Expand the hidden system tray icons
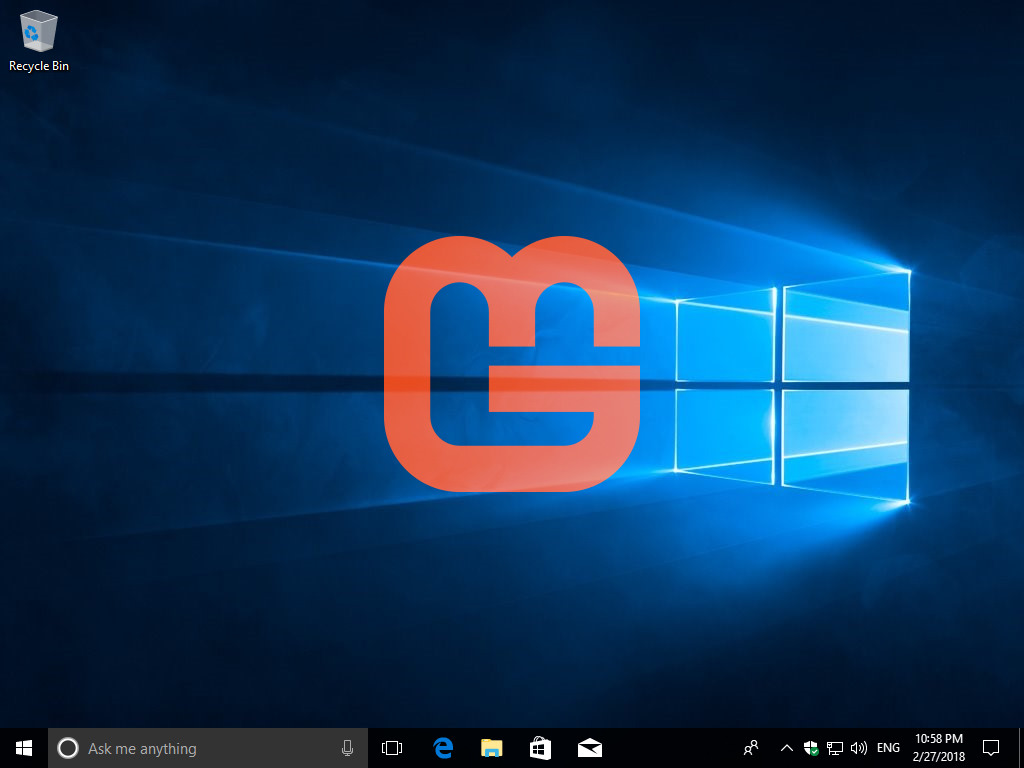This screenshot has width=1024, height=768. pyautogui.click(x=786, y=747)
